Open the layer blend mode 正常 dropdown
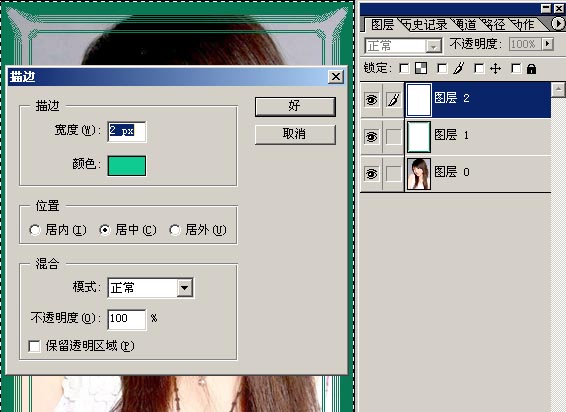The height and width of the screenshot is (412, 566). click(433, 46)
